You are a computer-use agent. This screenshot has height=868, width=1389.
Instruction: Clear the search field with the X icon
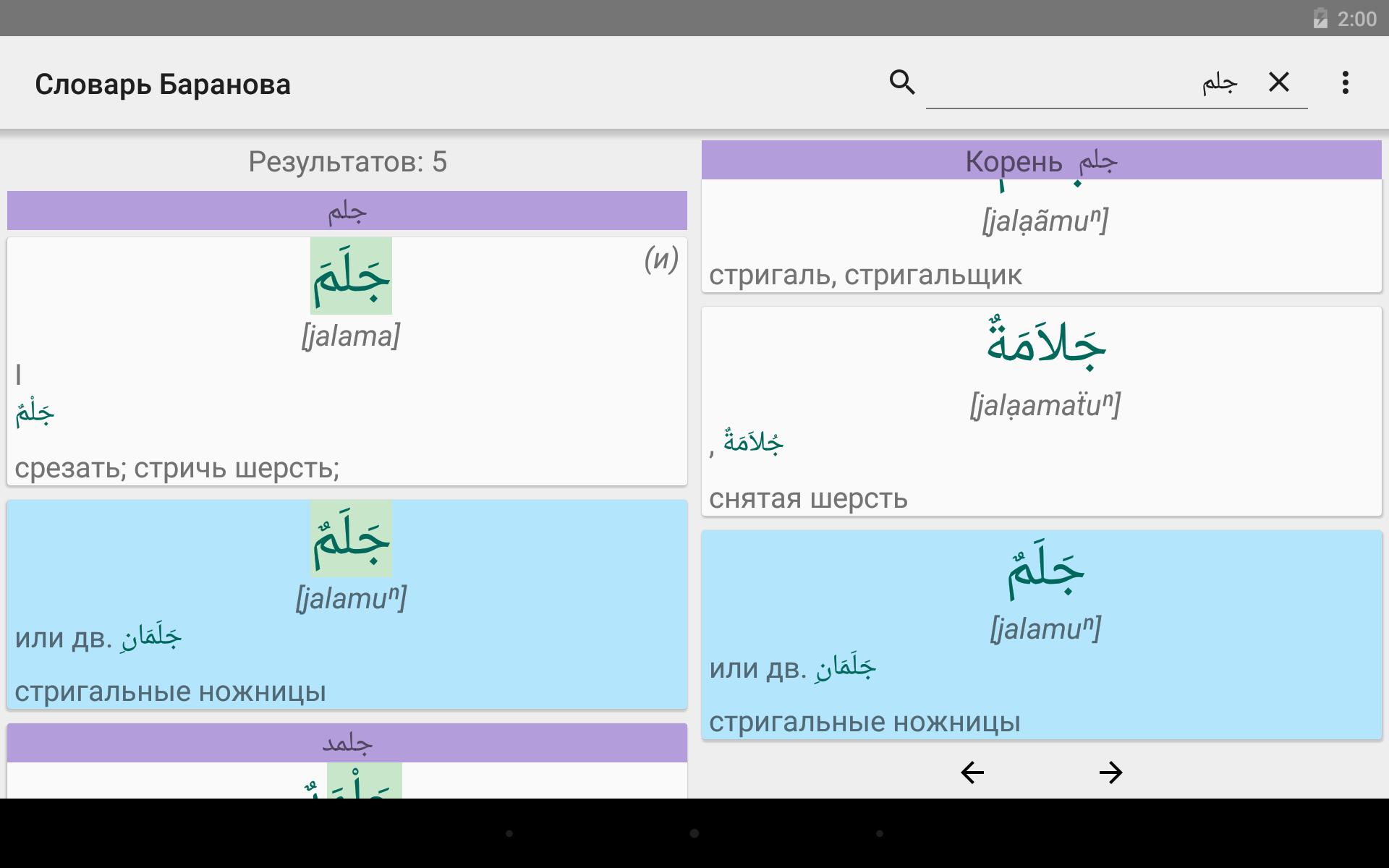(x=1279, y=82)
